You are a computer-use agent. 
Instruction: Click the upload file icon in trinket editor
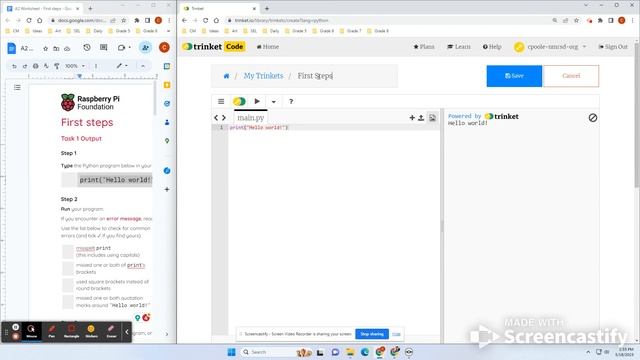(x=421, y=118)
